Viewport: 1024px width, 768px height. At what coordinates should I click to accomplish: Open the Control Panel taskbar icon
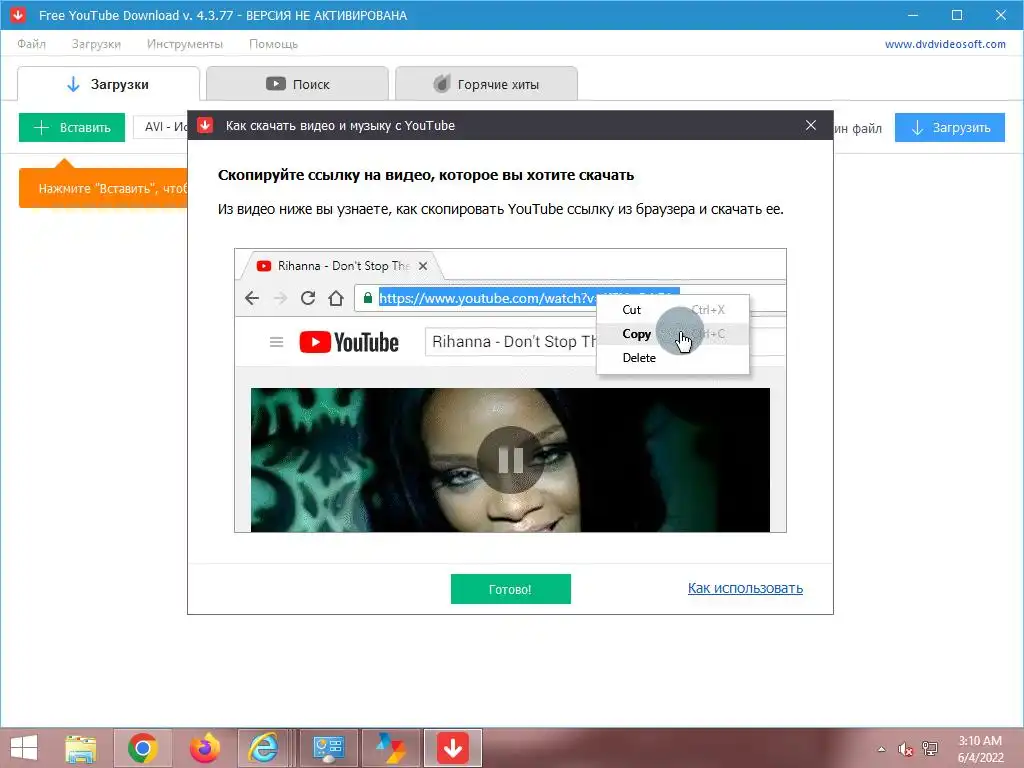(x=328, y=748)
